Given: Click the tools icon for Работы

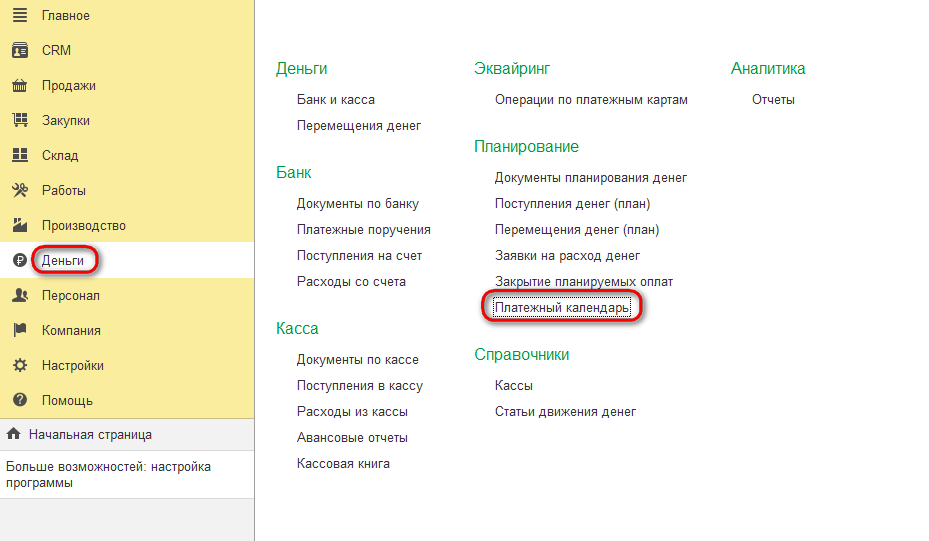Looking at the screenshot, I should (x=20, y=190).
